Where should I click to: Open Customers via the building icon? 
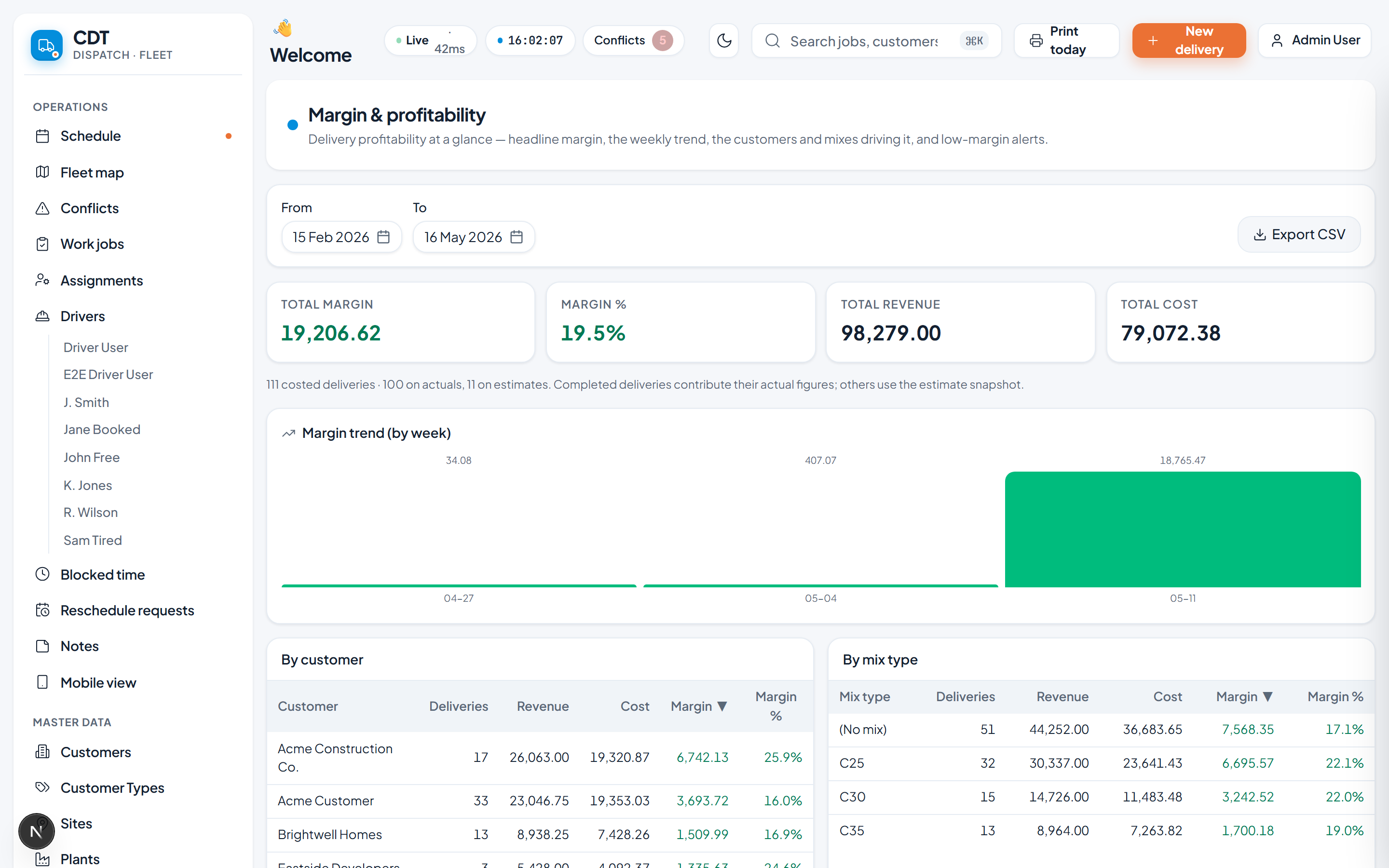[42, 751]
